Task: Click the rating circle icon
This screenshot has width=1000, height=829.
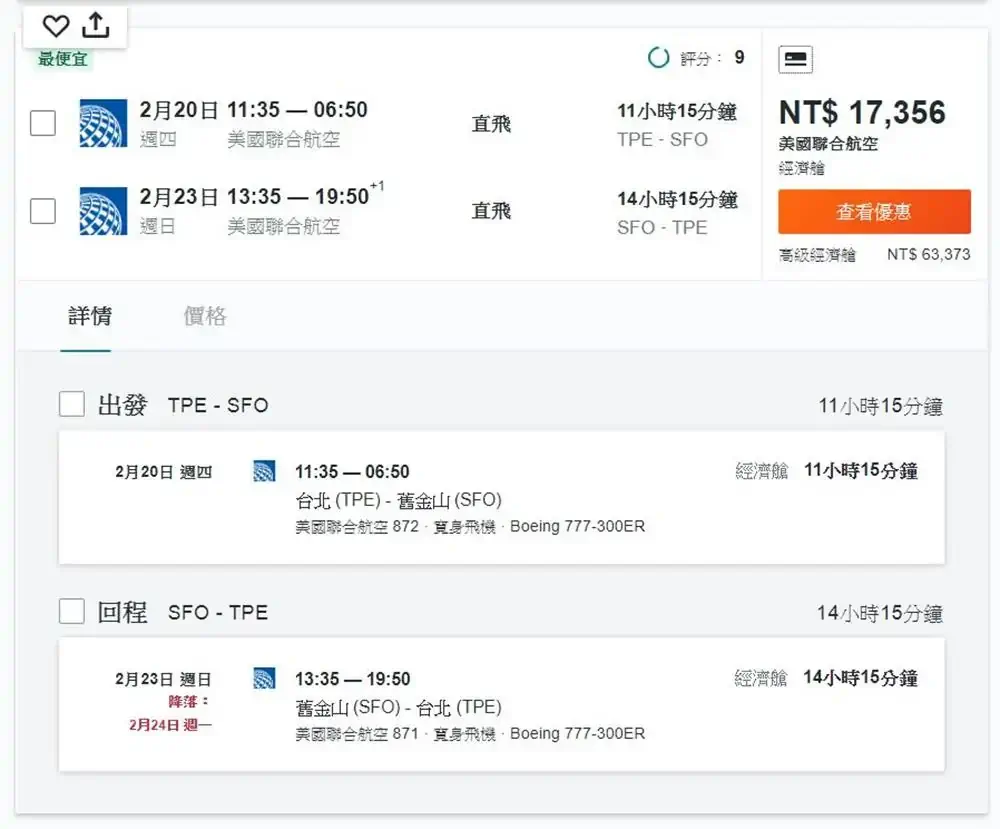Action: (x=658, y=57)
